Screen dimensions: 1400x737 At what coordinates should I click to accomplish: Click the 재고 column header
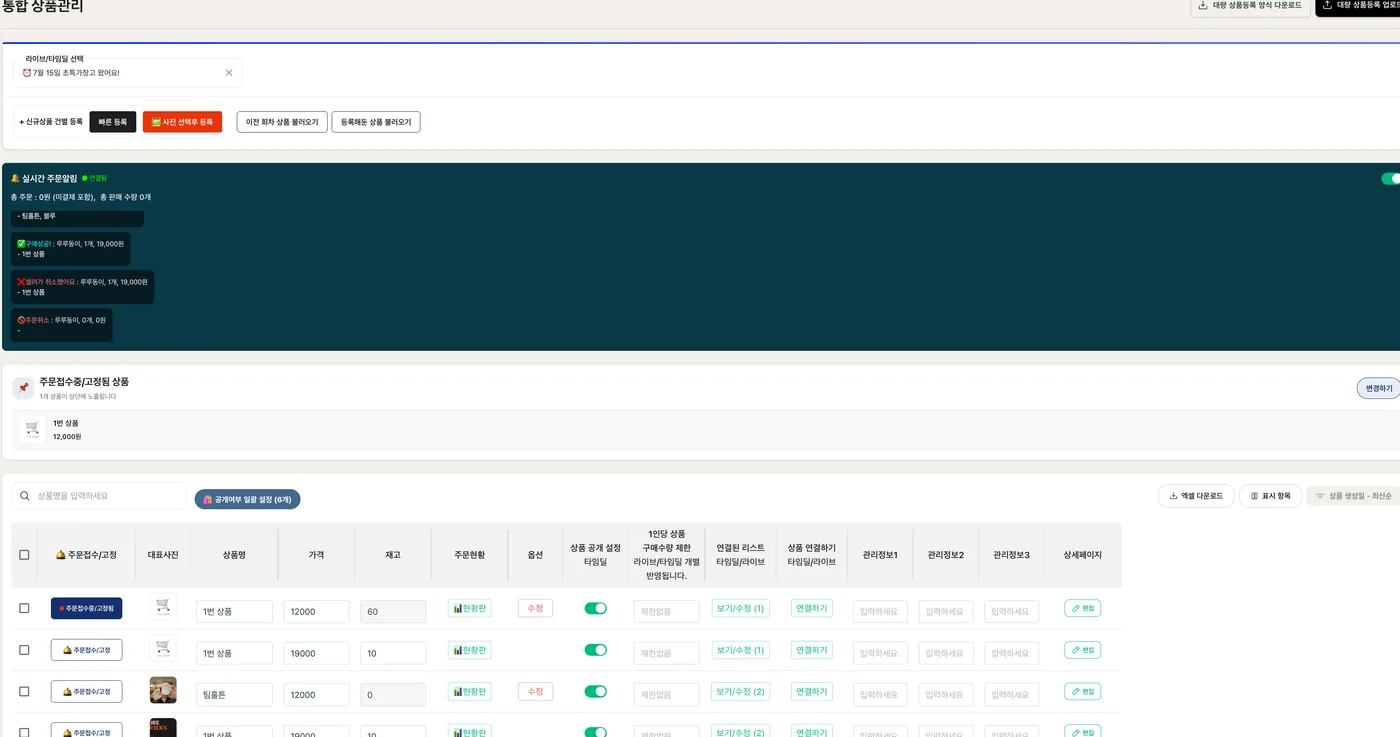[x=393, y=555]
